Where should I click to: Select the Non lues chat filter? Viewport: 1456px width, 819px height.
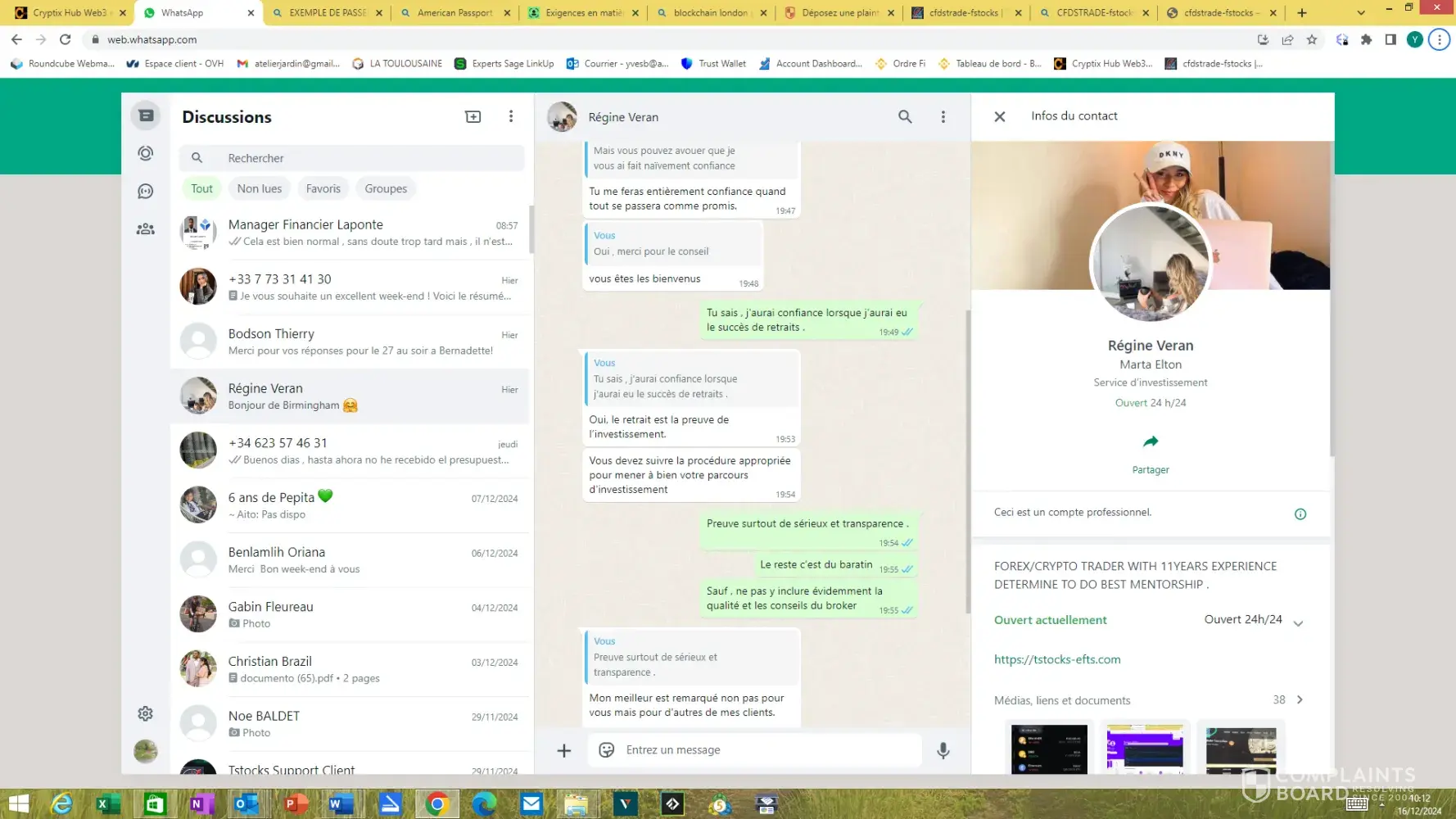(x=260, y=188)
